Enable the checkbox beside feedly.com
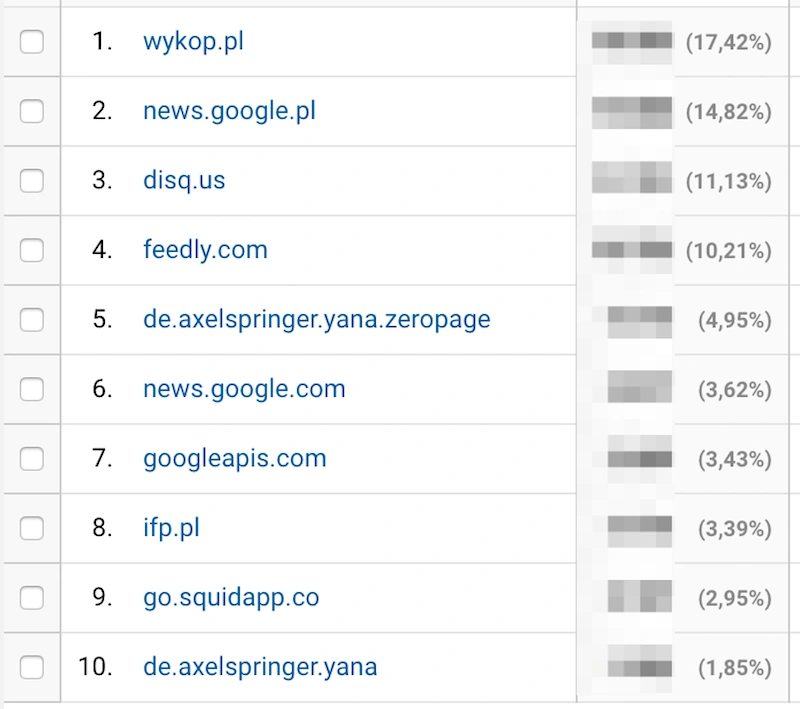 [x=32, y=250]
